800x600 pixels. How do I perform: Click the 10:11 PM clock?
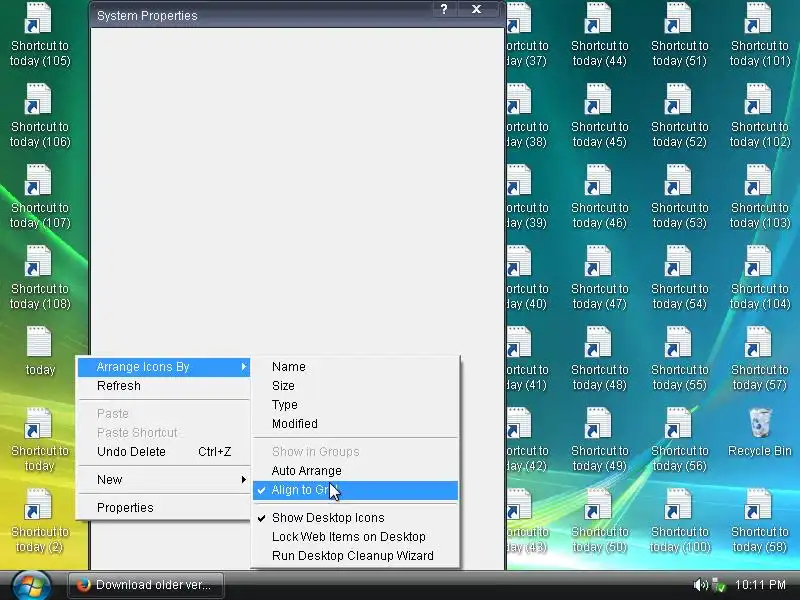click(760, 585)
